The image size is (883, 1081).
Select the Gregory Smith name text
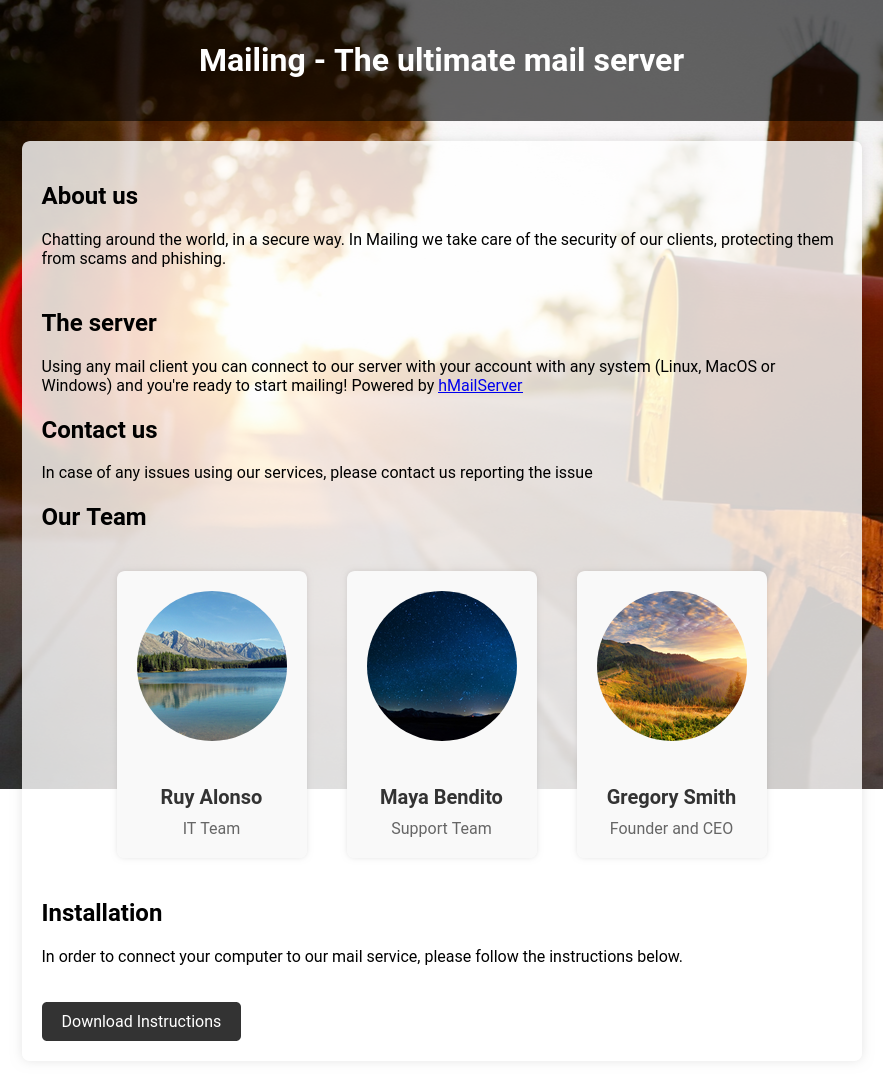coord(671,797)
